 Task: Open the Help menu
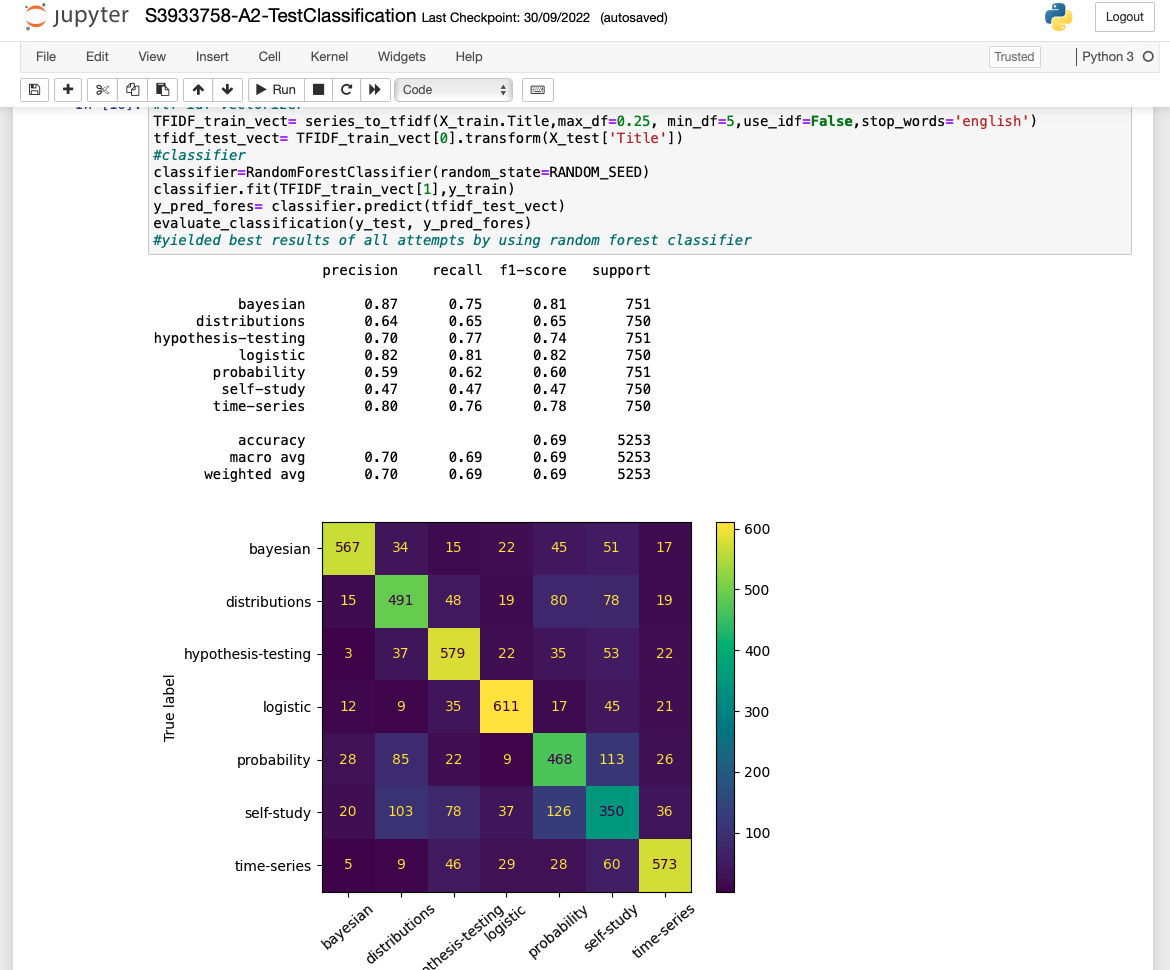pyautogui.click(x=469, y=57)
